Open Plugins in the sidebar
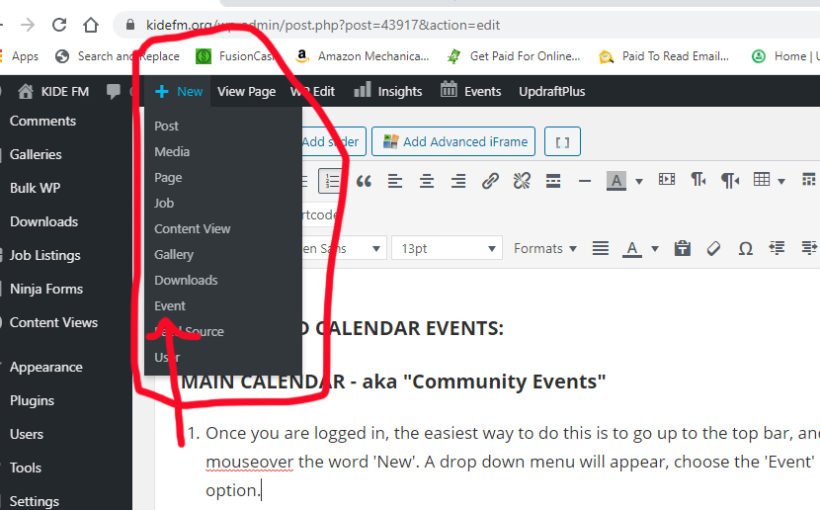This screenshot has height=510, width=820. (x=32, y=401)
